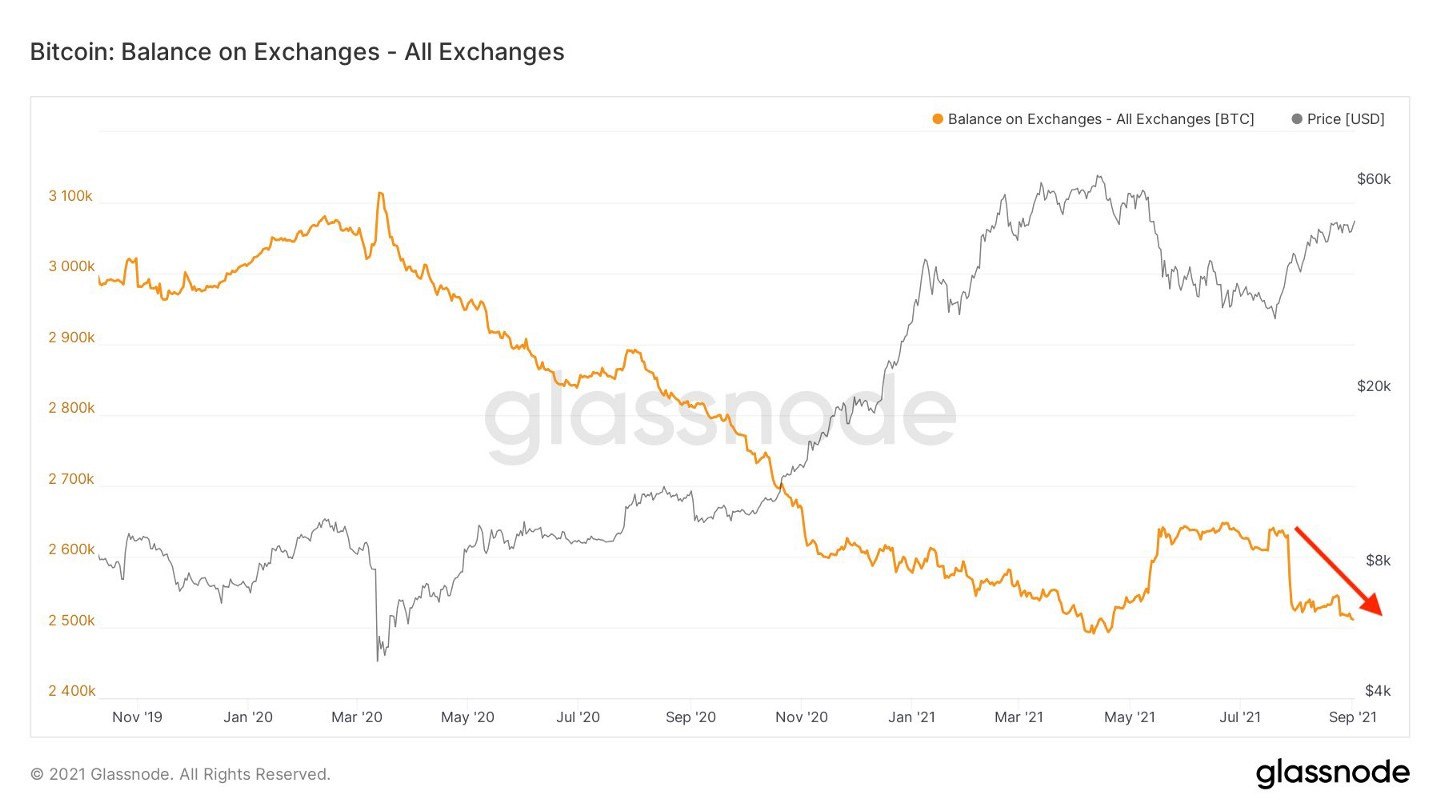Click the Mar '20 x-axis label

tap(357, 718)
